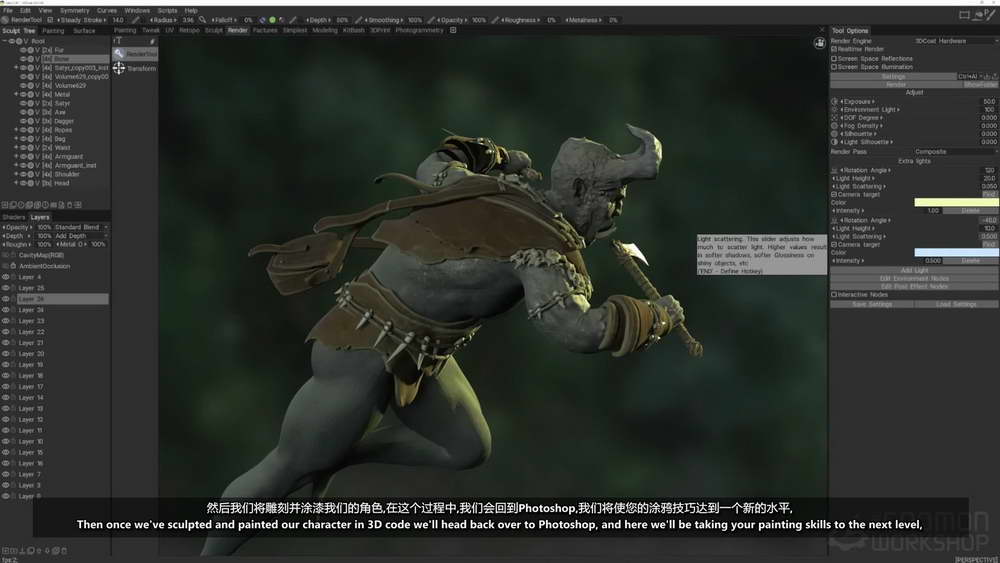
Task: Enable Interactive Nodes checkbox
Action: (834, 295)
